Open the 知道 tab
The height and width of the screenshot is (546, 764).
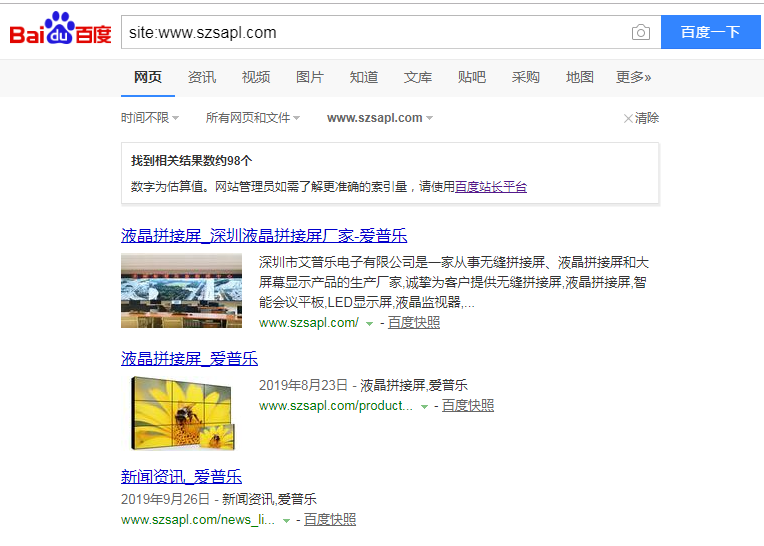(x=364, y=77)
